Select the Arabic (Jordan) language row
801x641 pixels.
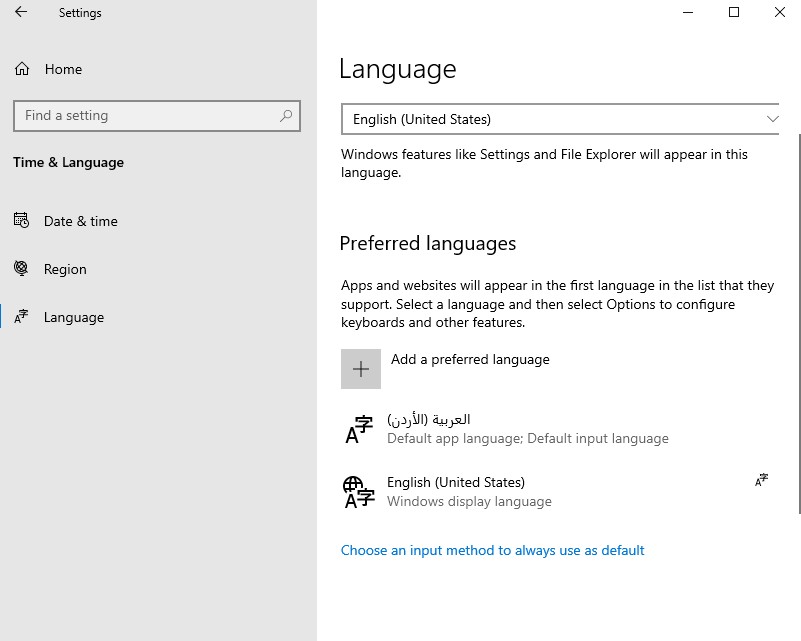[x=560, y=429]
